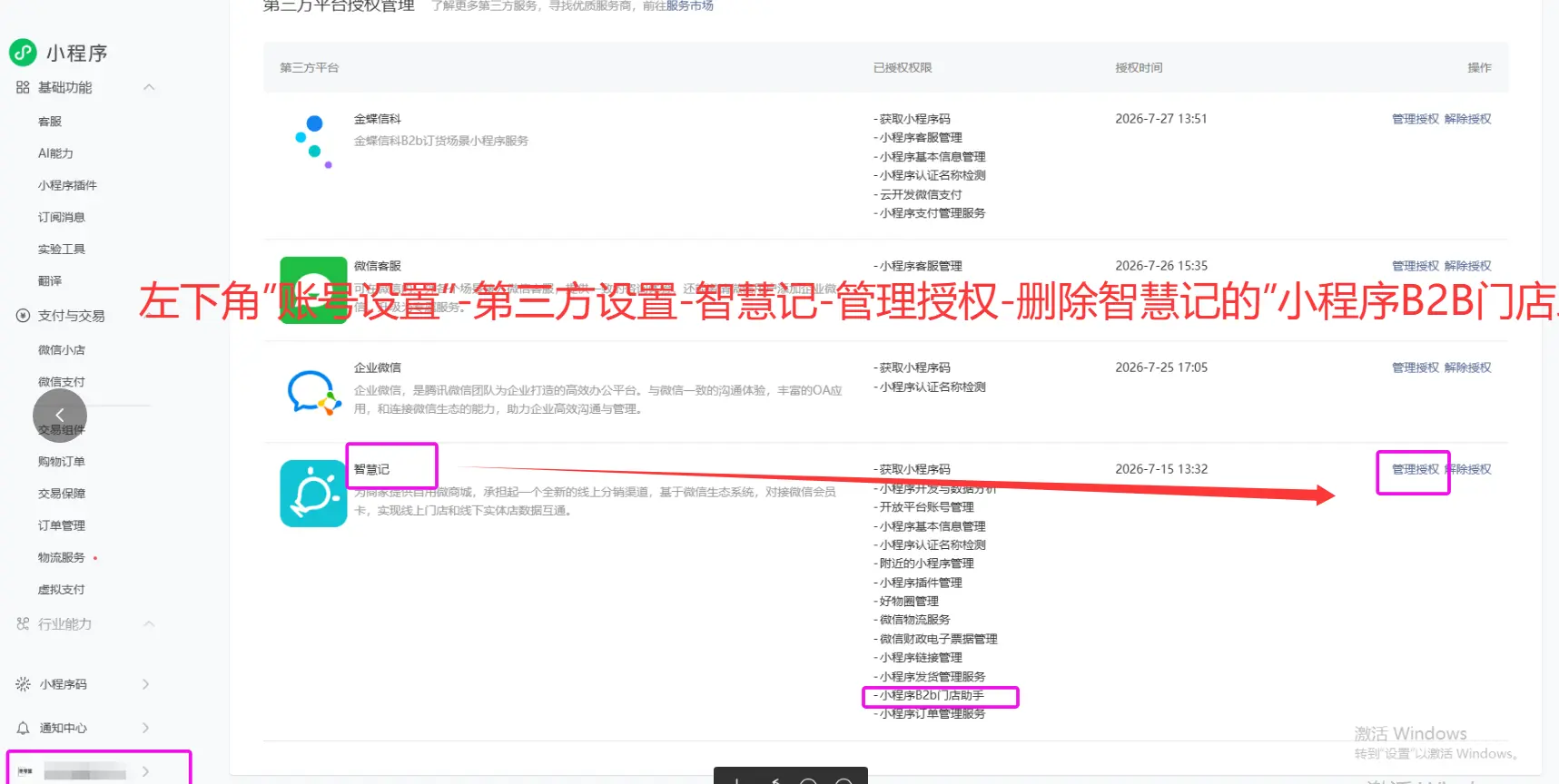The width and height of the screenshot is (1559, 784).
Task: Click the 开放平台账号管理 permission entry
Action: coord(924,507)
